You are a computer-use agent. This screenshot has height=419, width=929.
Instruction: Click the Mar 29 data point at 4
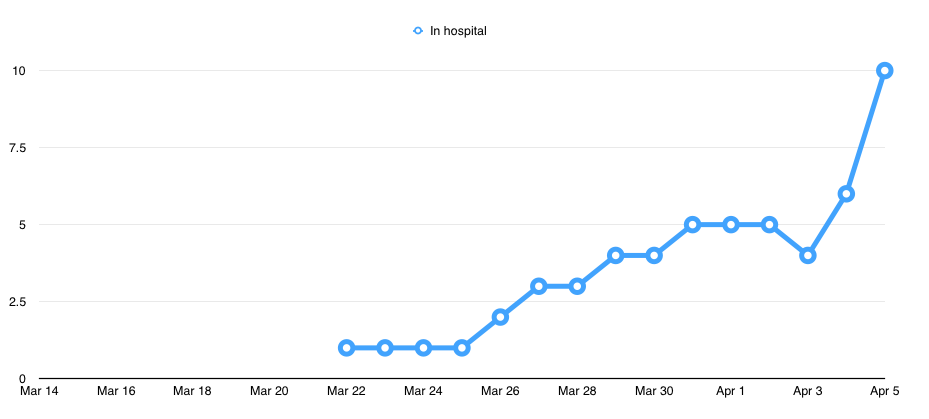[x=616, y=255]
